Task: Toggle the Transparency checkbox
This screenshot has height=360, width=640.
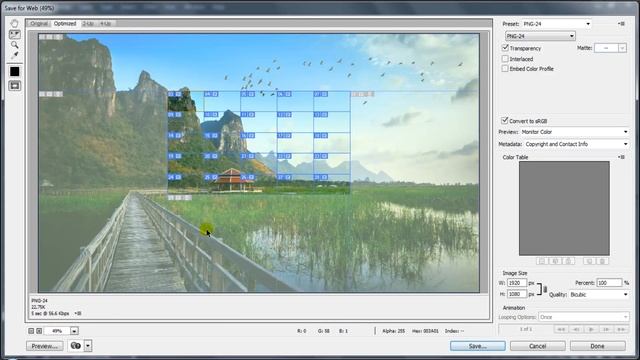Action: point(505,48)
